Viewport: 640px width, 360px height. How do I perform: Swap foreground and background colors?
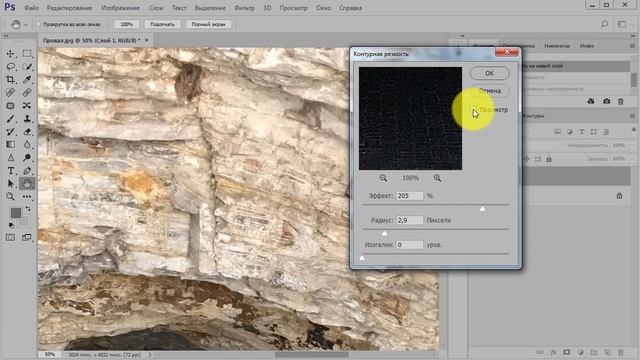coord(28,209)
